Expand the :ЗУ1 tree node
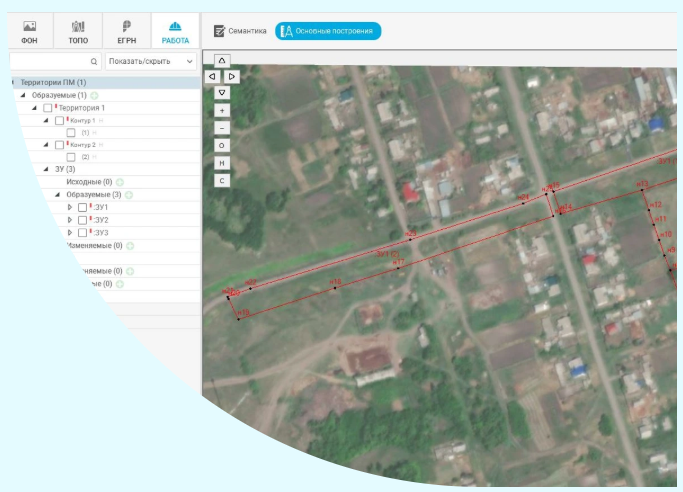This screenshot has height=492, width=683. point(70,207)
